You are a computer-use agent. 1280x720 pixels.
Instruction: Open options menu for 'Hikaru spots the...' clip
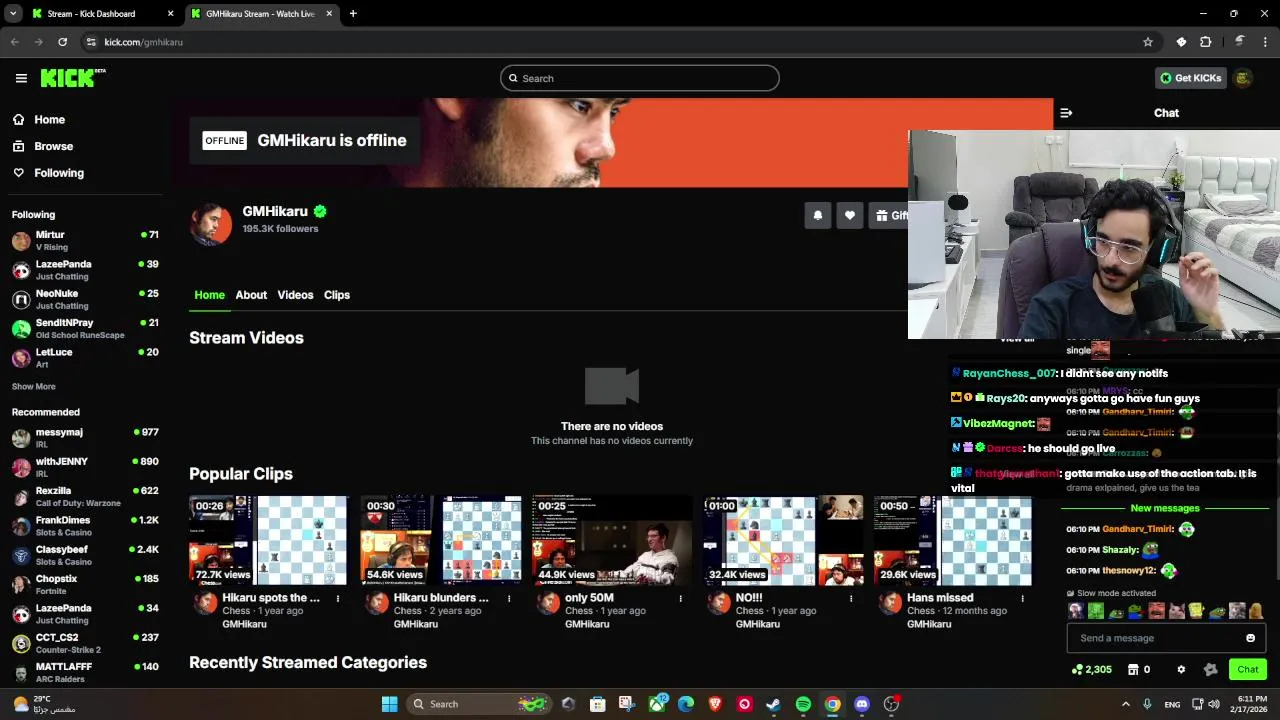coord(337,598)
